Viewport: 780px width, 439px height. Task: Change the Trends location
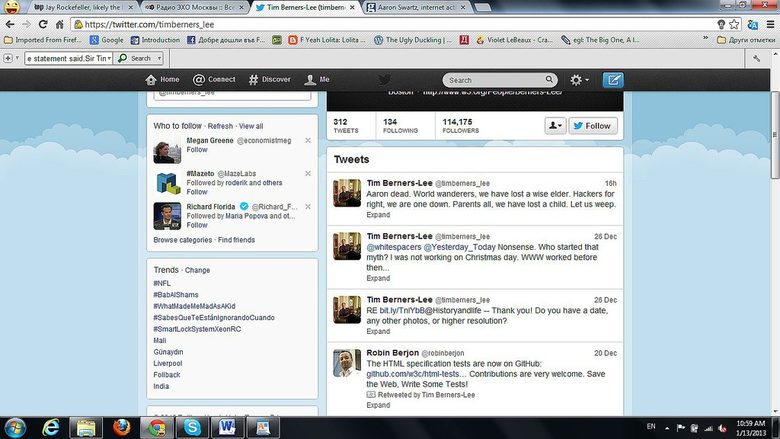[197, 270]
